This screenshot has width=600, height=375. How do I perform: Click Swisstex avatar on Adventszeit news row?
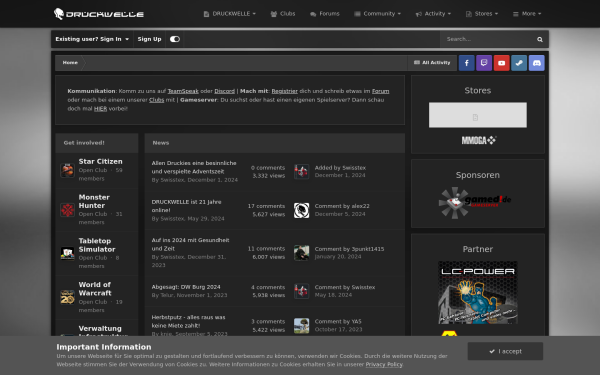(302, 171)
